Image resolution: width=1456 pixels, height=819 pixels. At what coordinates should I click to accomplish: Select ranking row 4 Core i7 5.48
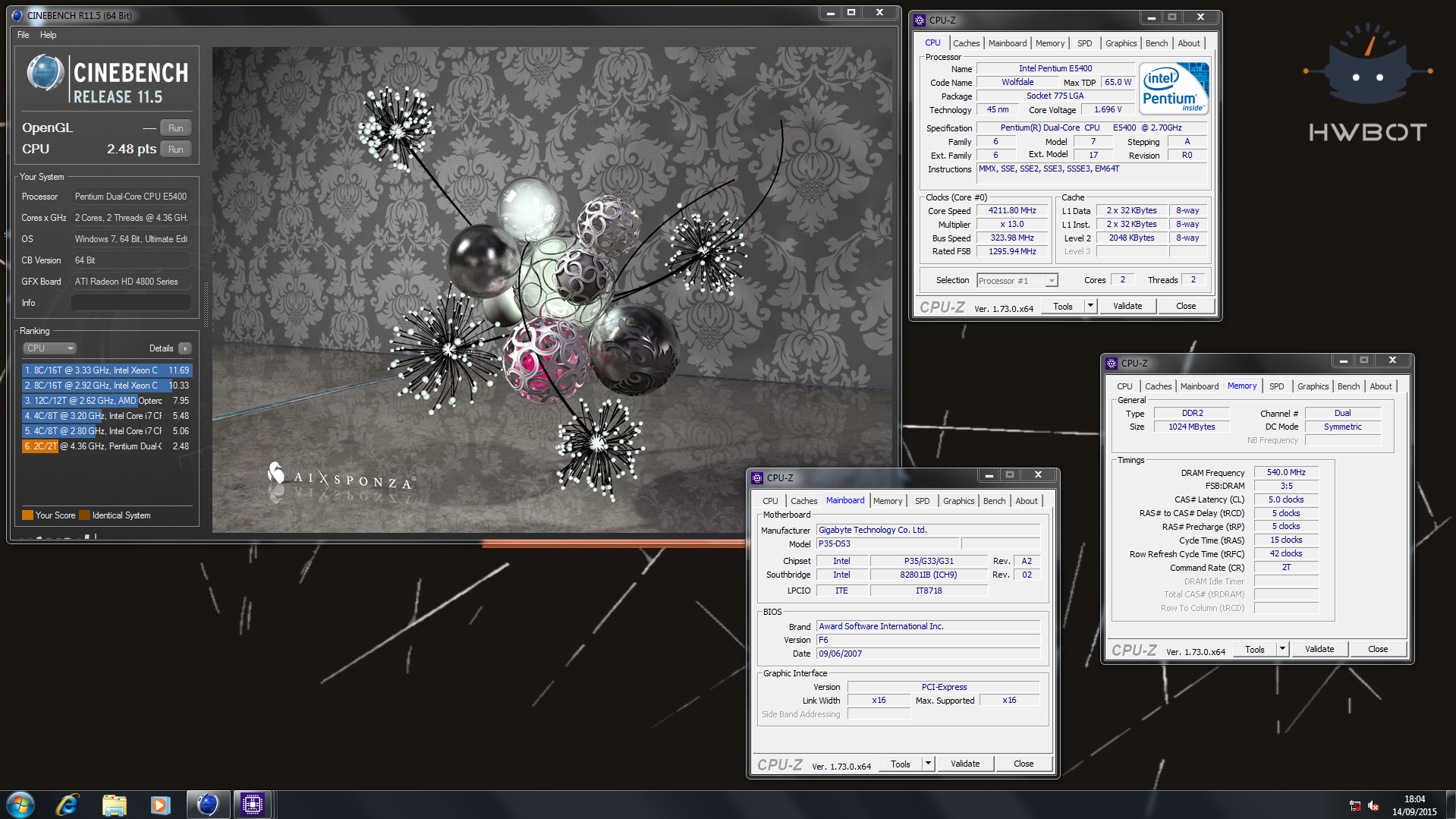[x=107, y=416]
